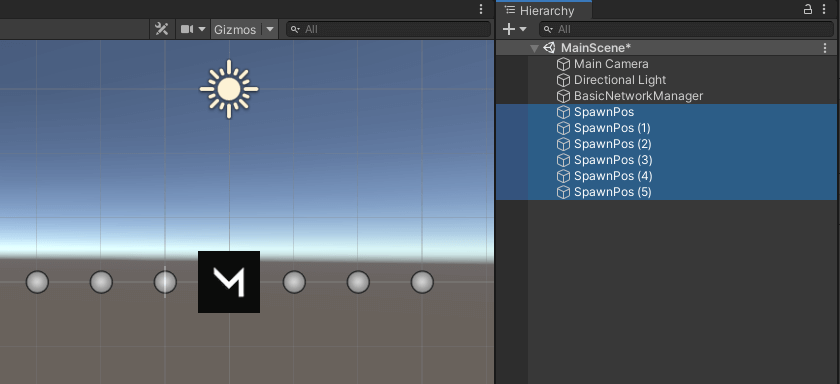This screenshot has height=384, width=840.
Task: Click the scene camera settings icon
Action: (x=187, y=29)
